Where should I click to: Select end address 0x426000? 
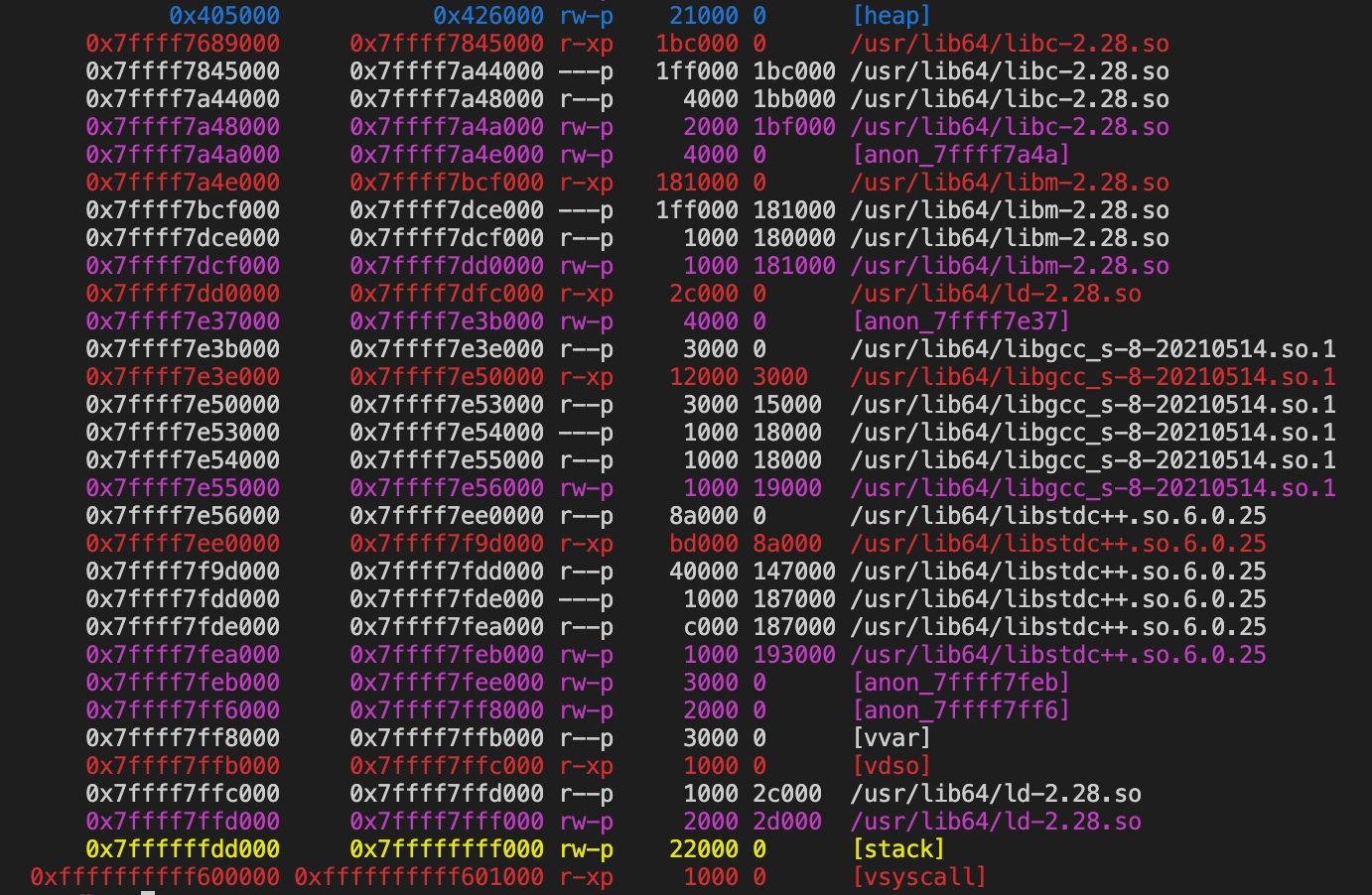[488, 16]
